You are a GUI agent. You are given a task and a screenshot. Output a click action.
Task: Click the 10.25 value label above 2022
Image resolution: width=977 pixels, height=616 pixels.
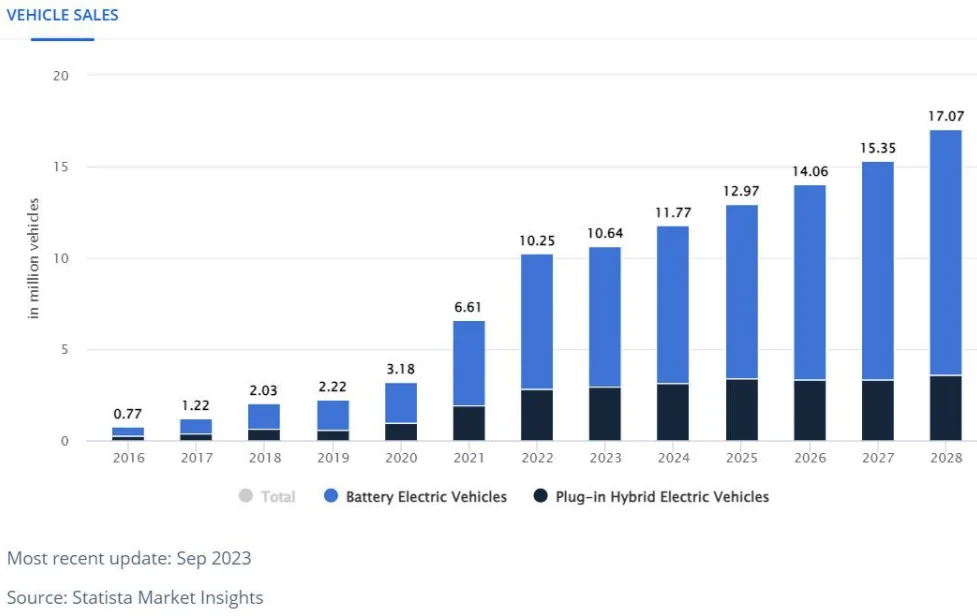pos(536,241)
